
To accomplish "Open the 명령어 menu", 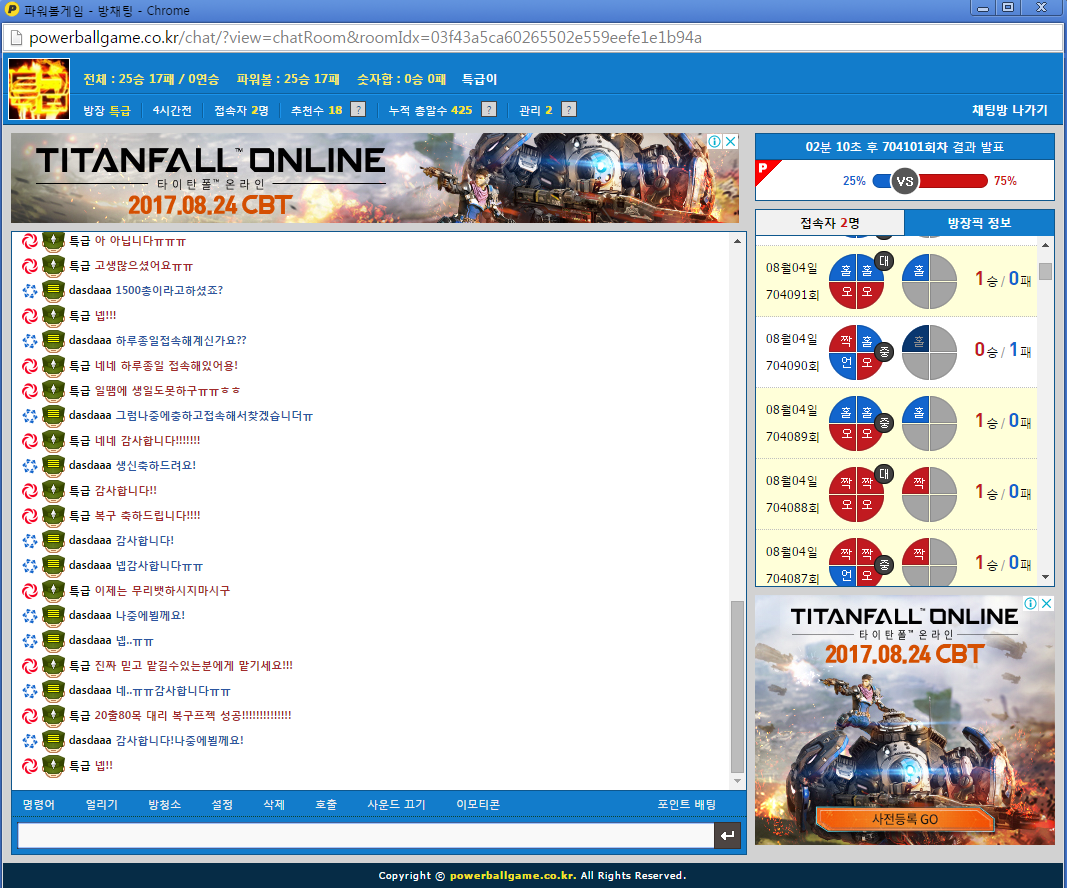I will [x=39, y=804].
